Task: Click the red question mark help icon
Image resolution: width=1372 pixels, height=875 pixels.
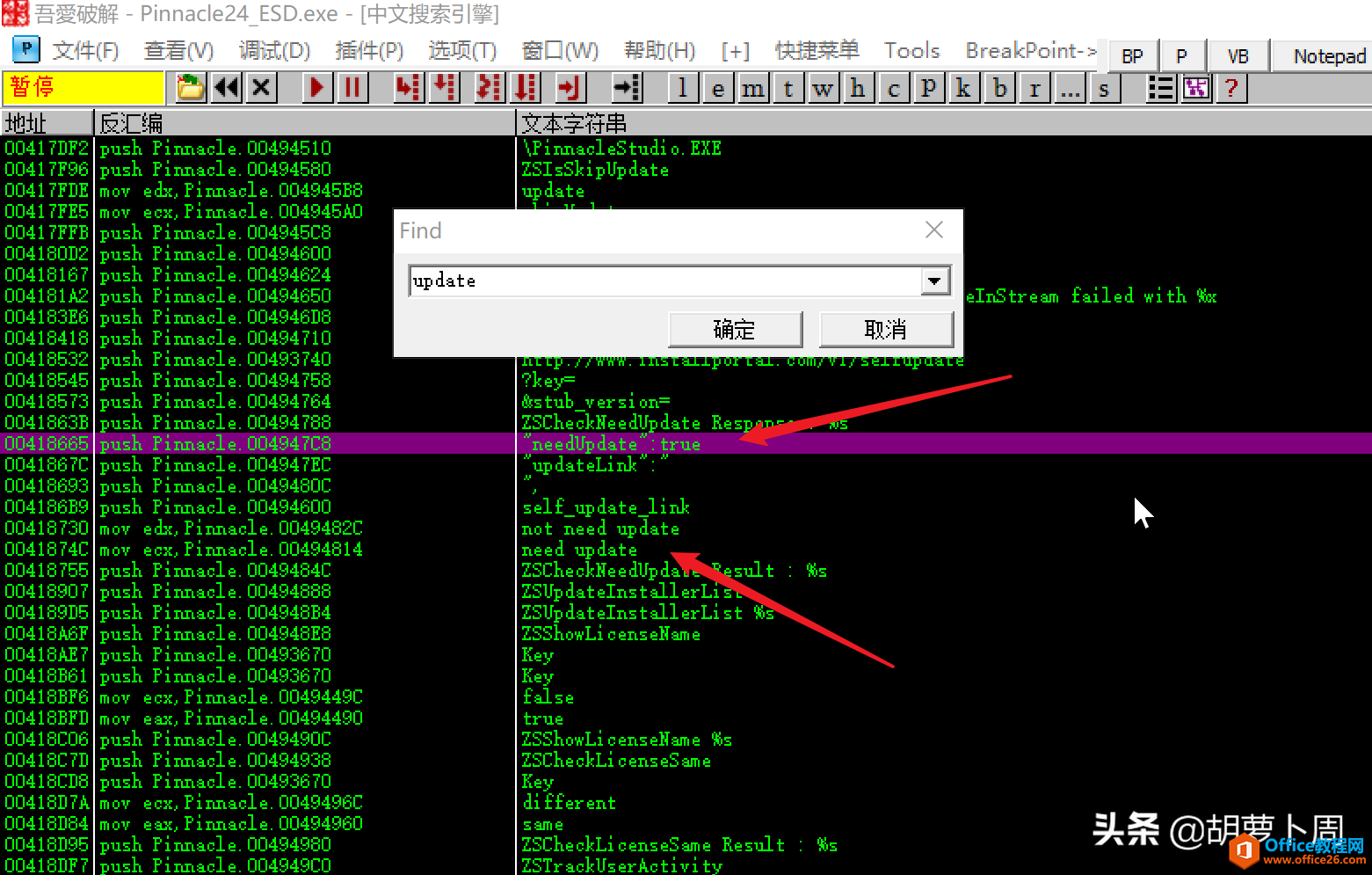Action: coord(1231,88)
